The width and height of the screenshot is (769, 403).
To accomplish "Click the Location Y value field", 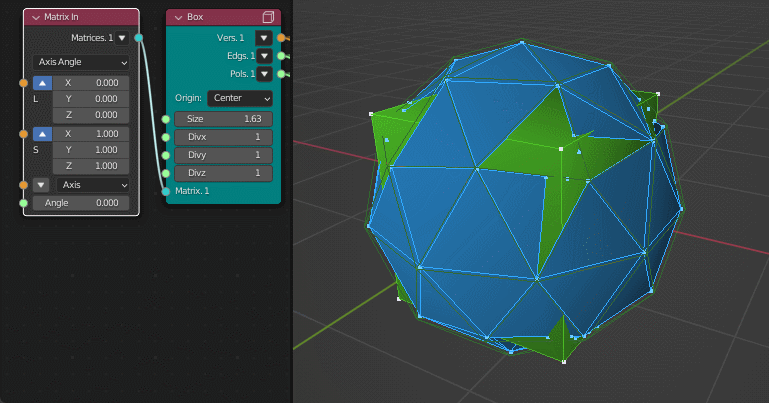I will point(91,99).
